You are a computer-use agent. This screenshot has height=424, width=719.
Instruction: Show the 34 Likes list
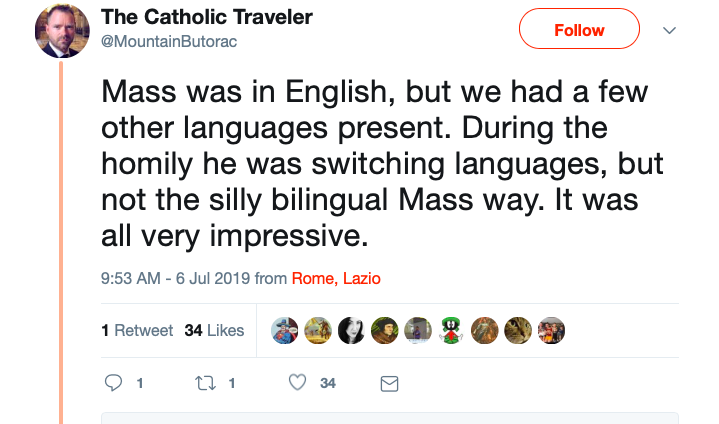tap(214, 330)
